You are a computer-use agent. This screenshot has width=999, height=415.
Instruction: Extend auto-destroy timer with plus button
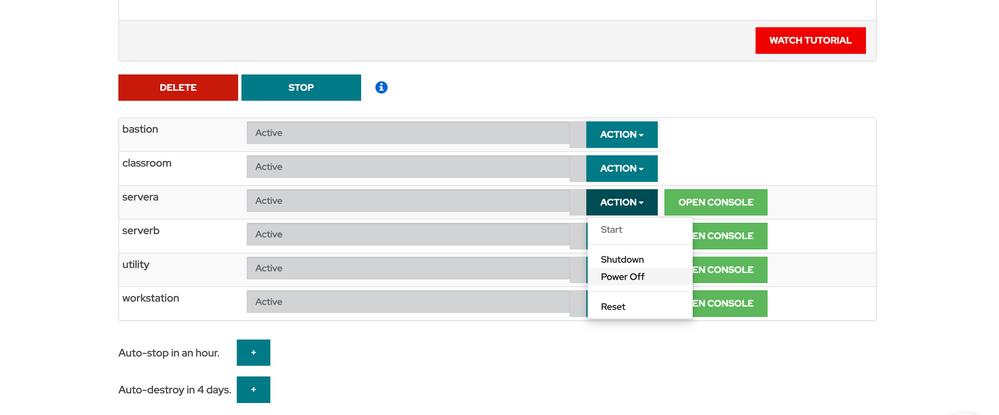tap(253, 390)
